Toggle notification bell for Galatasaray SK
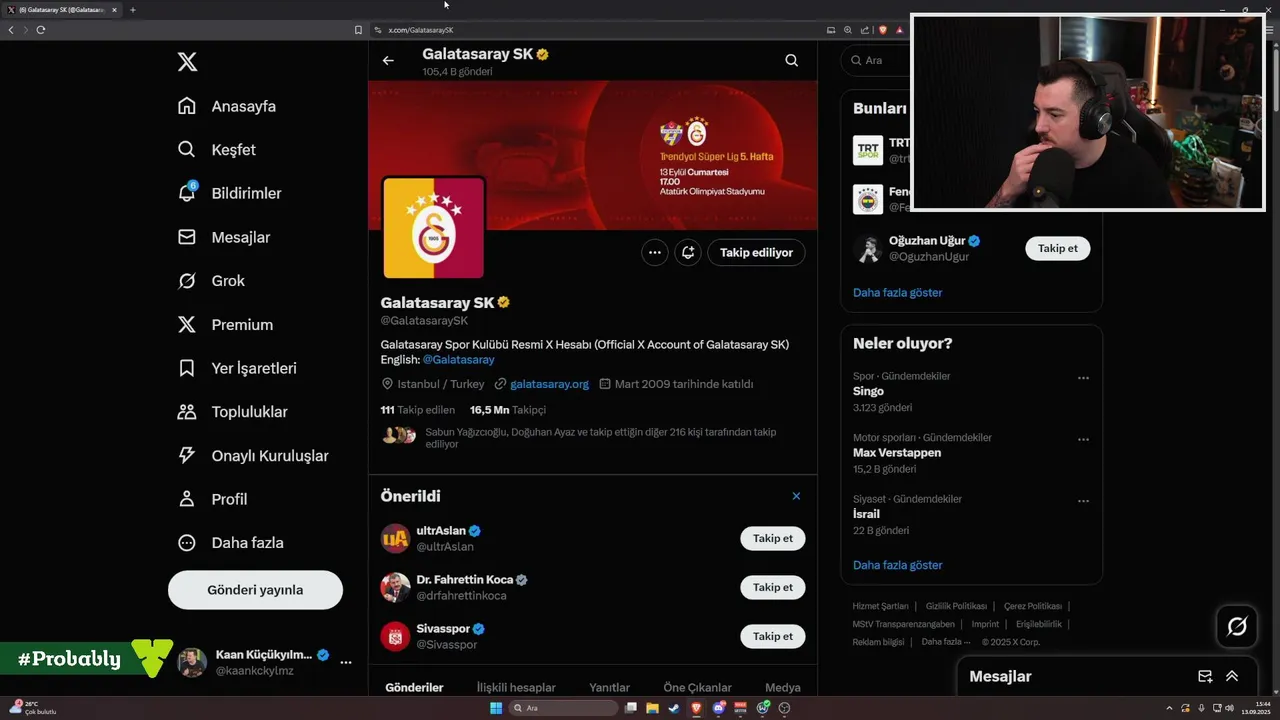 [688, 253]
